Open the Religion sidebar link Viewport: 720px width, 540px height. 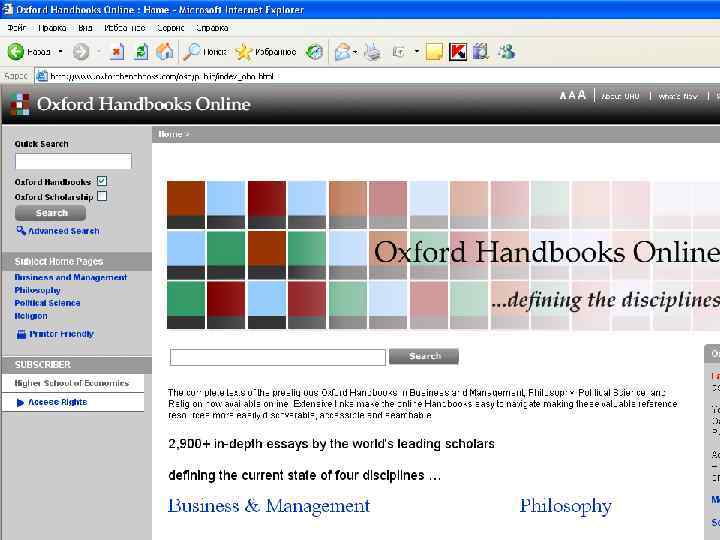[31, 316]
